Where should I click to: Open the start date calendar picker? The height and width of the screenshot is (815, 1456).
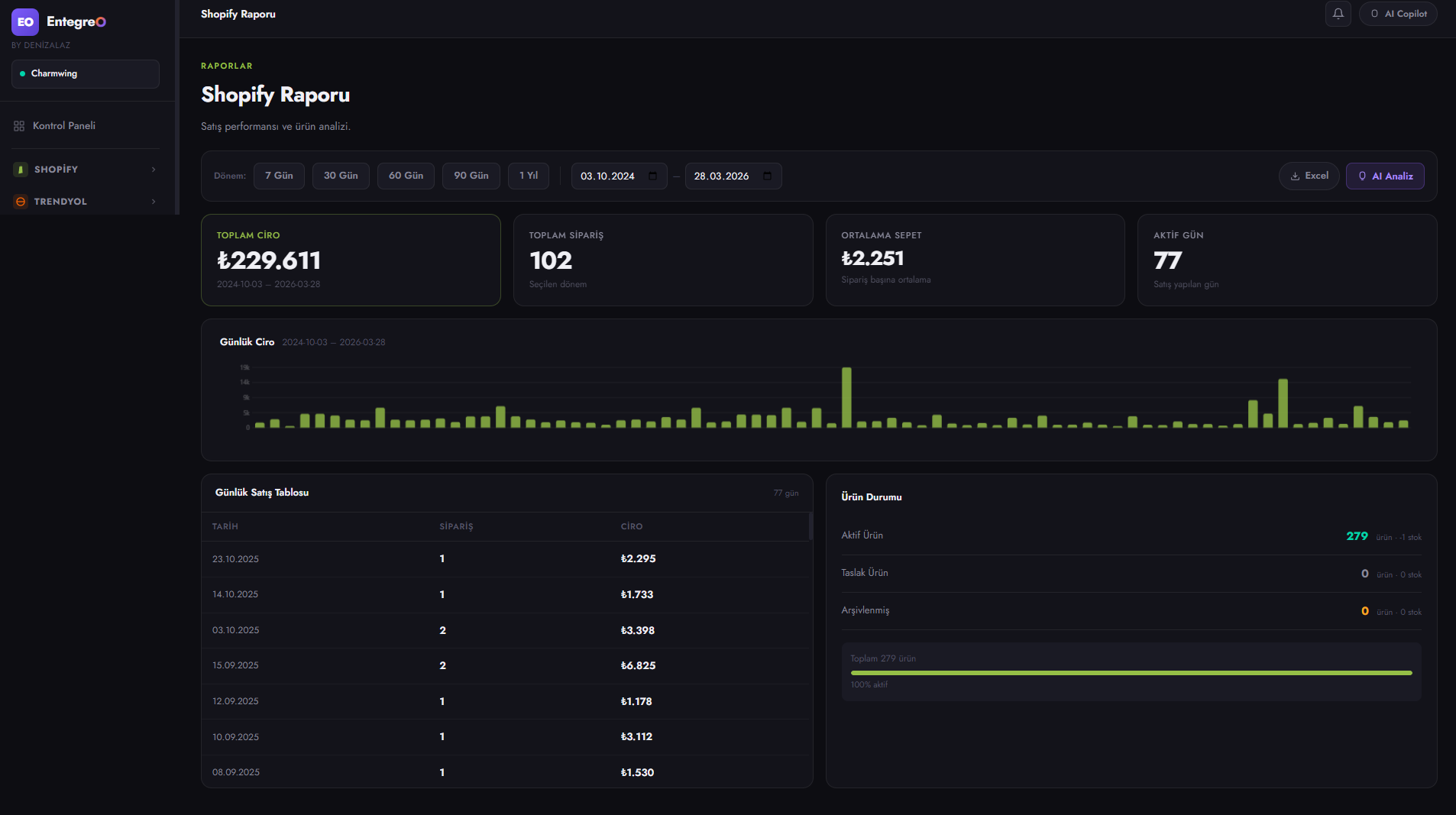coord(652,176)
